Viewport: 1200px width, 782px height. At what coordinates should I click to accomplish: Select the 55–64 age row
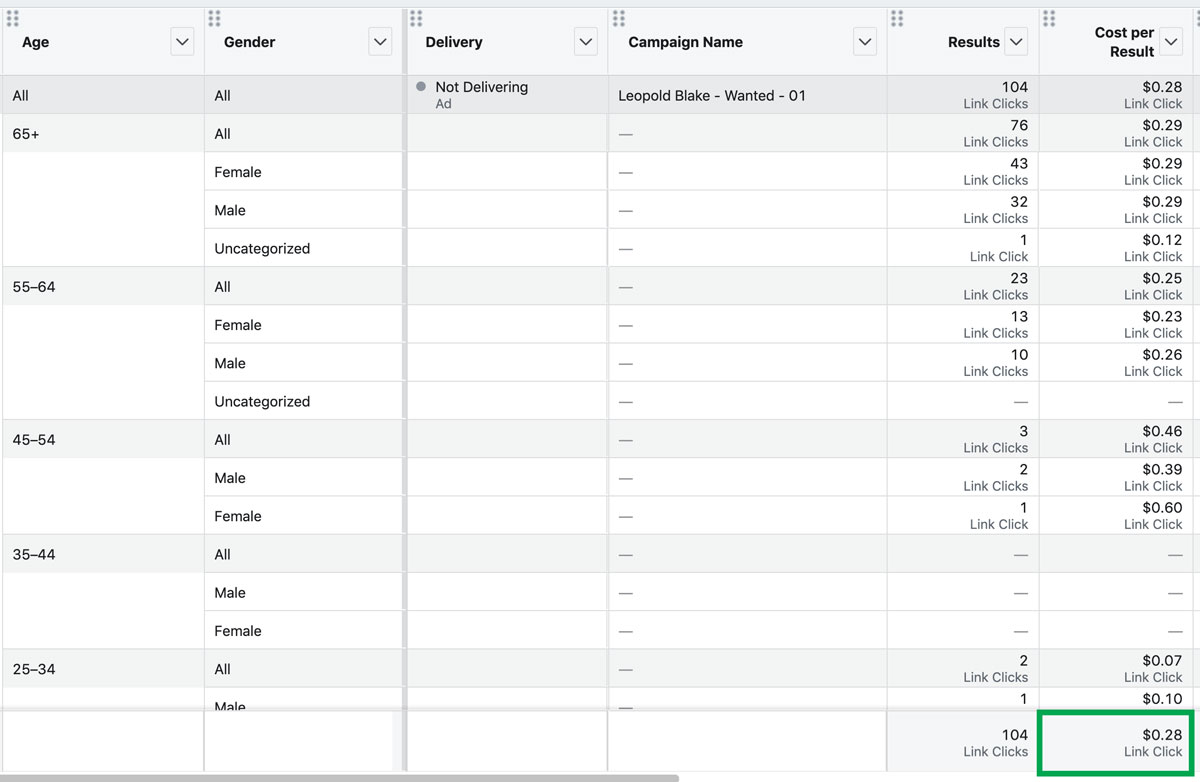pyautogui.click(x=600, y=287)
